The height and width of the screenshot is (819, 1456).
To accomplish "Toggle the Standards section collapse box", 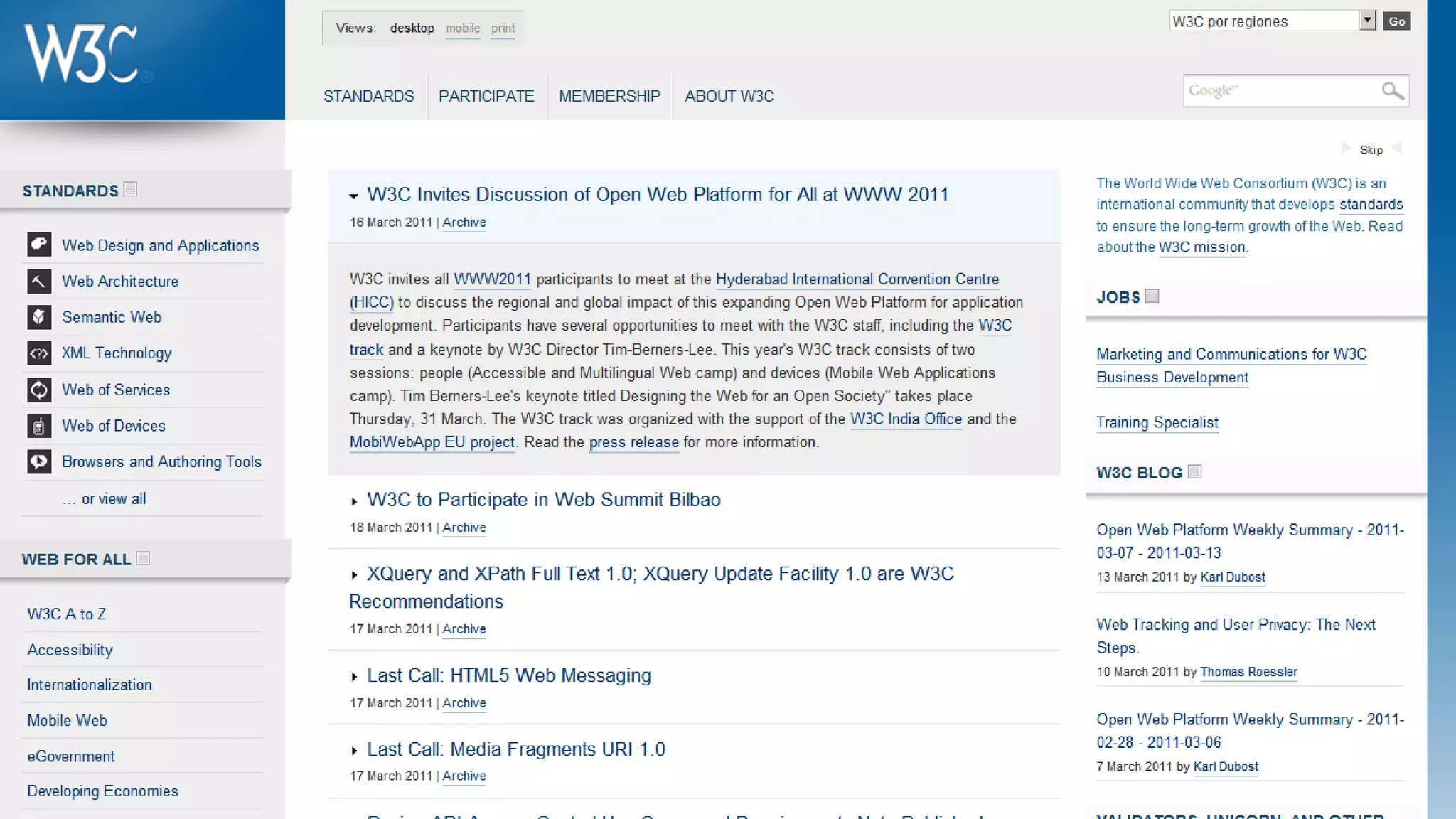I will point(130,189).
